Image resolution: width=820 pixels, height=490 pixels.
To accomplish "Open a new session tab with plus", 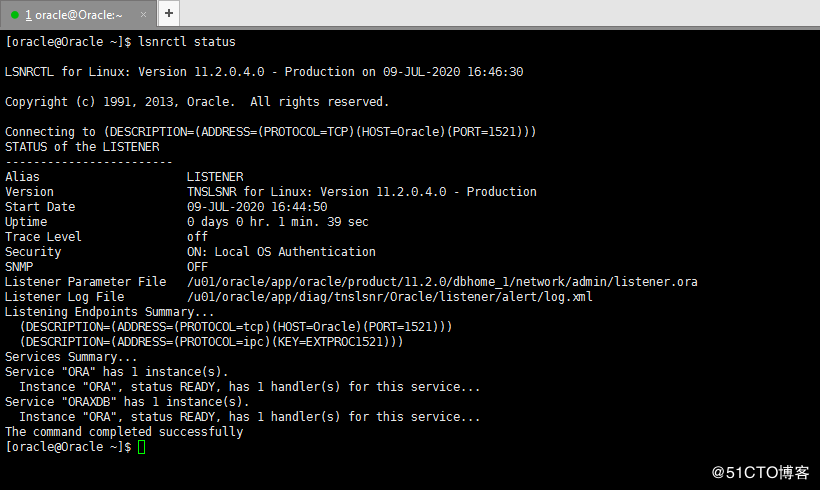I will (169, 13).
